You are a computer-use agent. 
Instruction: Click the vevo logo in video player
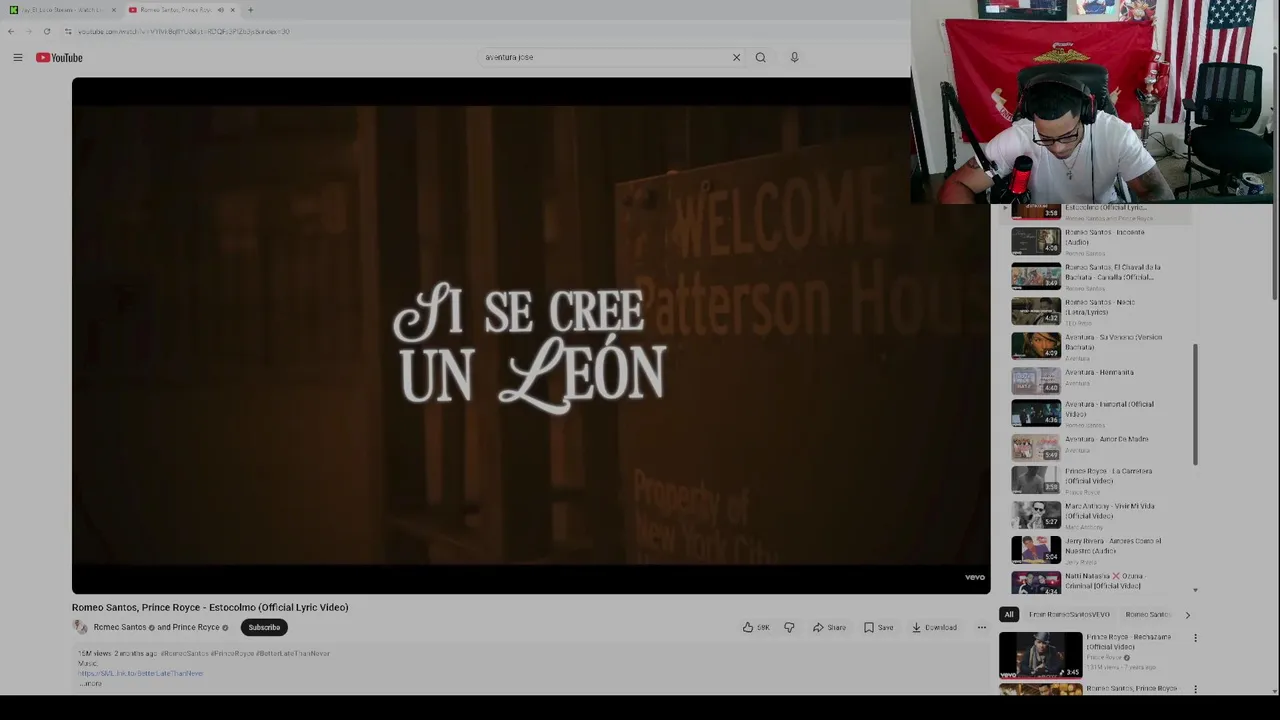pos(975,577)
